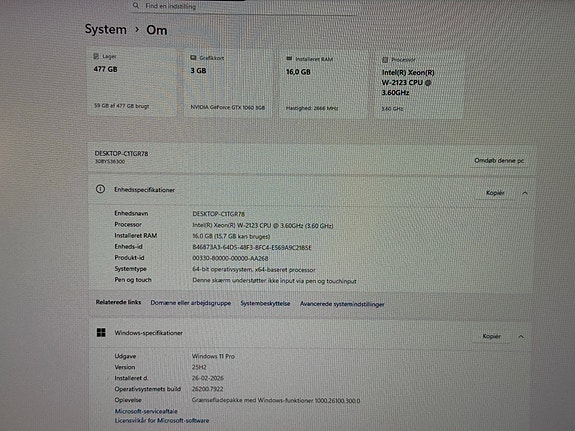Collapse the Enhedsspecifikationer section chevron
This screenshot has height=431, width=575.
525,193
